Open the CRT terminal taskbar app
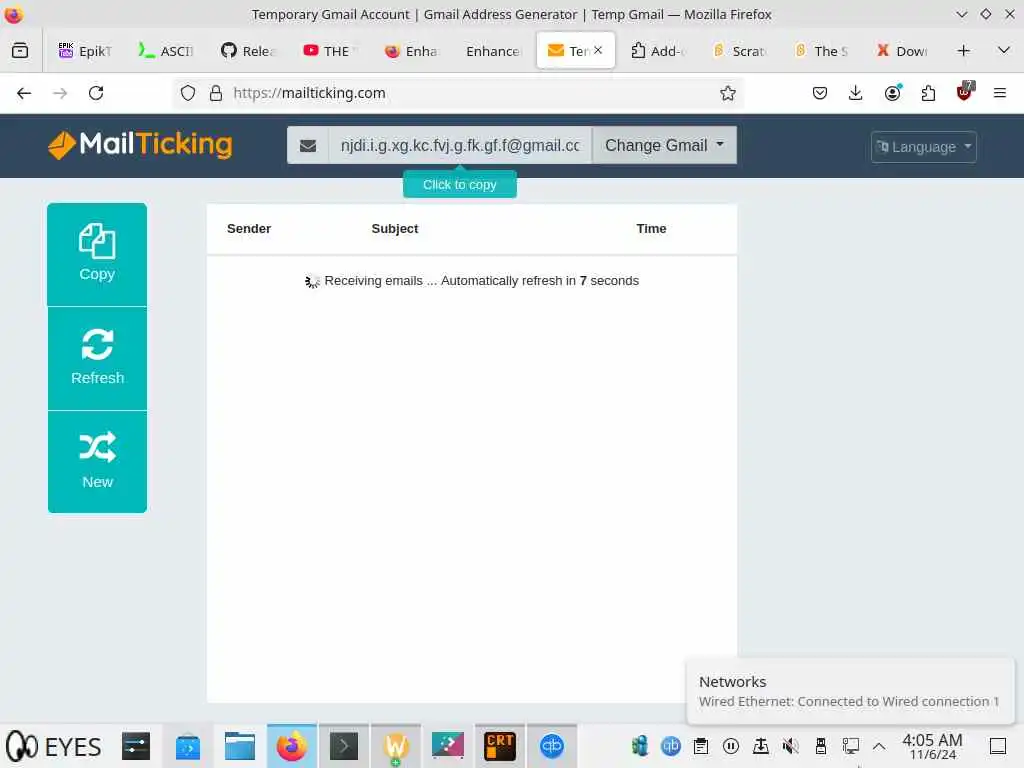 [x=500, y=746]
